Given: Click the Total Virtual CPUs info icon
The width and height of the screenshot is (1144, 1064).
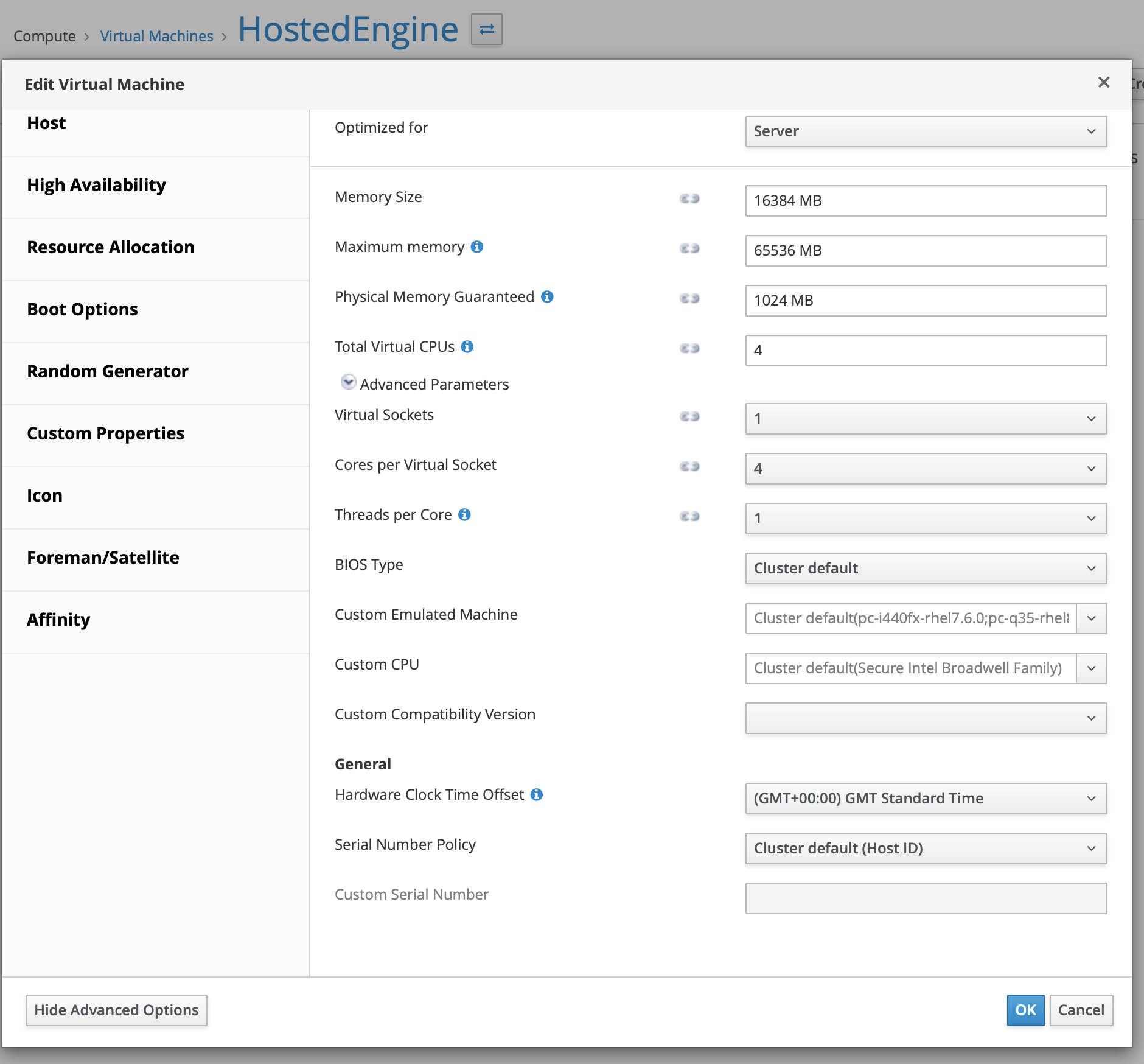Looking at the screenshot, I should click(467, 346).
